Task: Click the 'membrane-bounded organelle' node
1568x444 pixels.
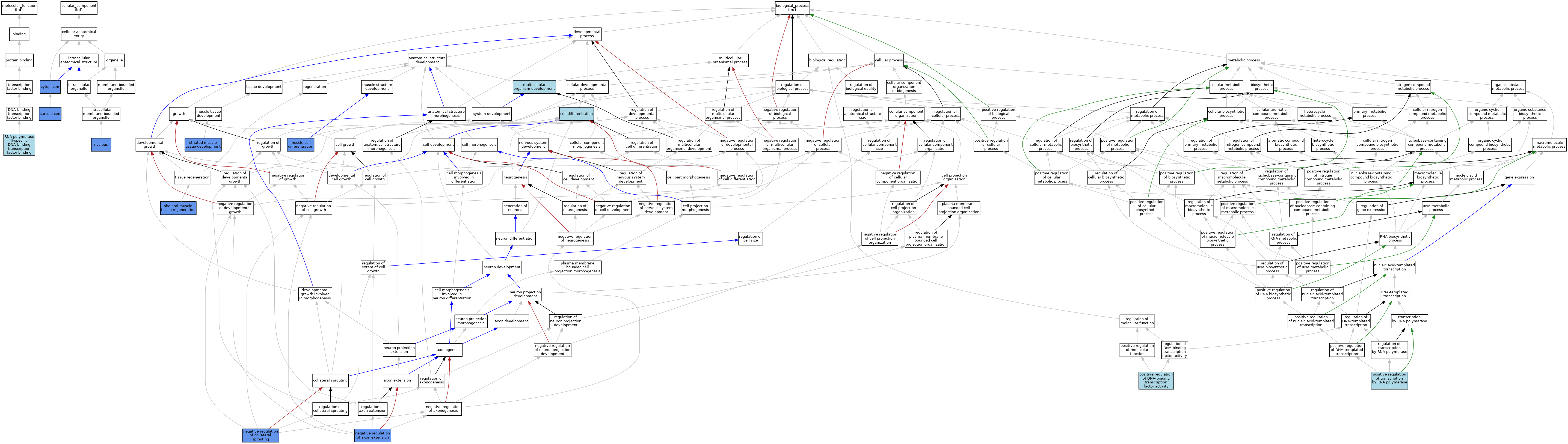Action: point(116,87)
